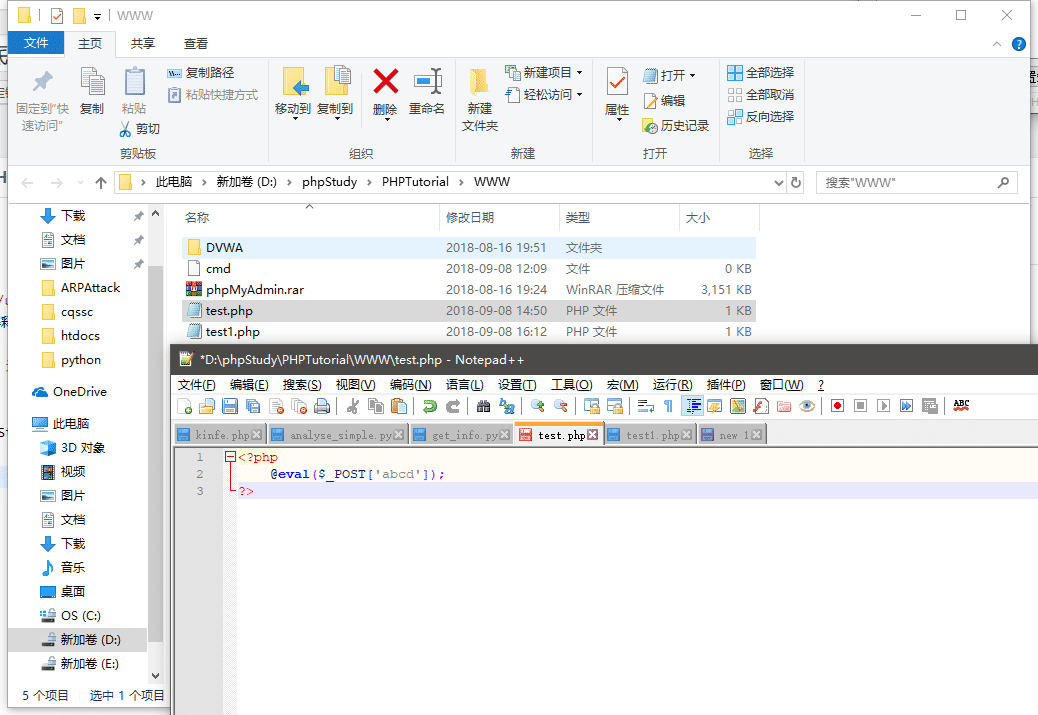Select phpMyAdmin.rar file
Screen dimensions: 1038x715
pyautogui.click(x=469, y=290)
